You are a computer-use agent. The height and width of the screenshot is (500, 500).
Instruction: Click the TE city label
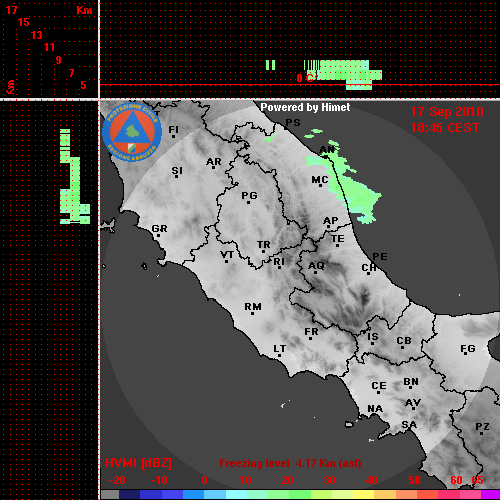(338, 239)
